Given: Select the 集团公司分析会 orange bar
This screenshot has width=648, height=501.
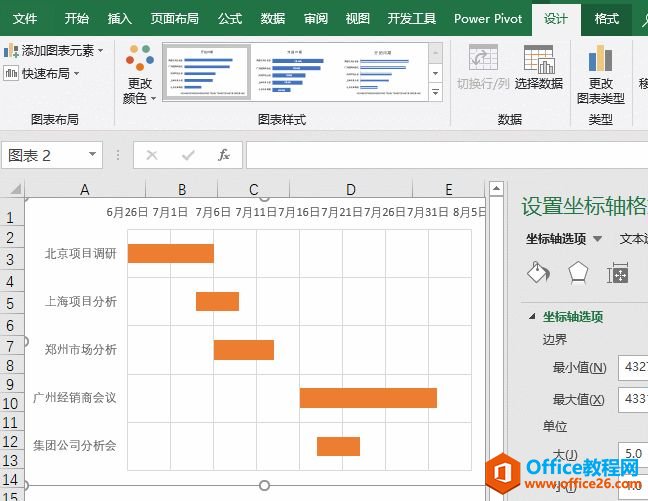Looking at the screenshot, I should point(338,446).
